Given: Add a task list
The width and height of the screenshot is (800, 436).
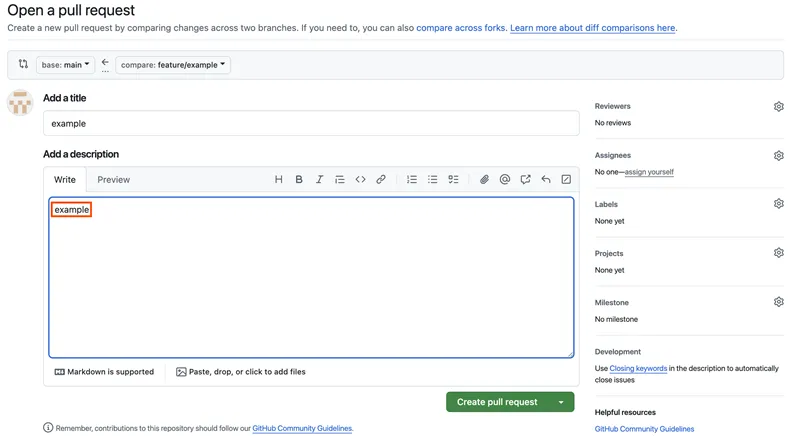Looking at the screenshot, I should pyautogui.click(x=453, y=180).
